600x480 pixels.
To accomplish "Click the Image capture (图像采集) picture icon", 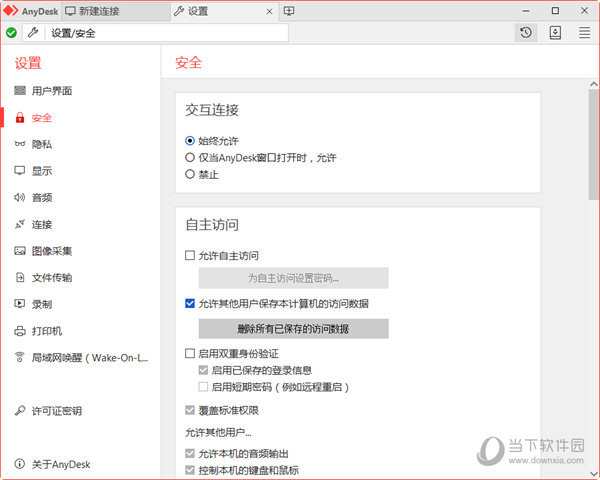I will tap(20, 251).
